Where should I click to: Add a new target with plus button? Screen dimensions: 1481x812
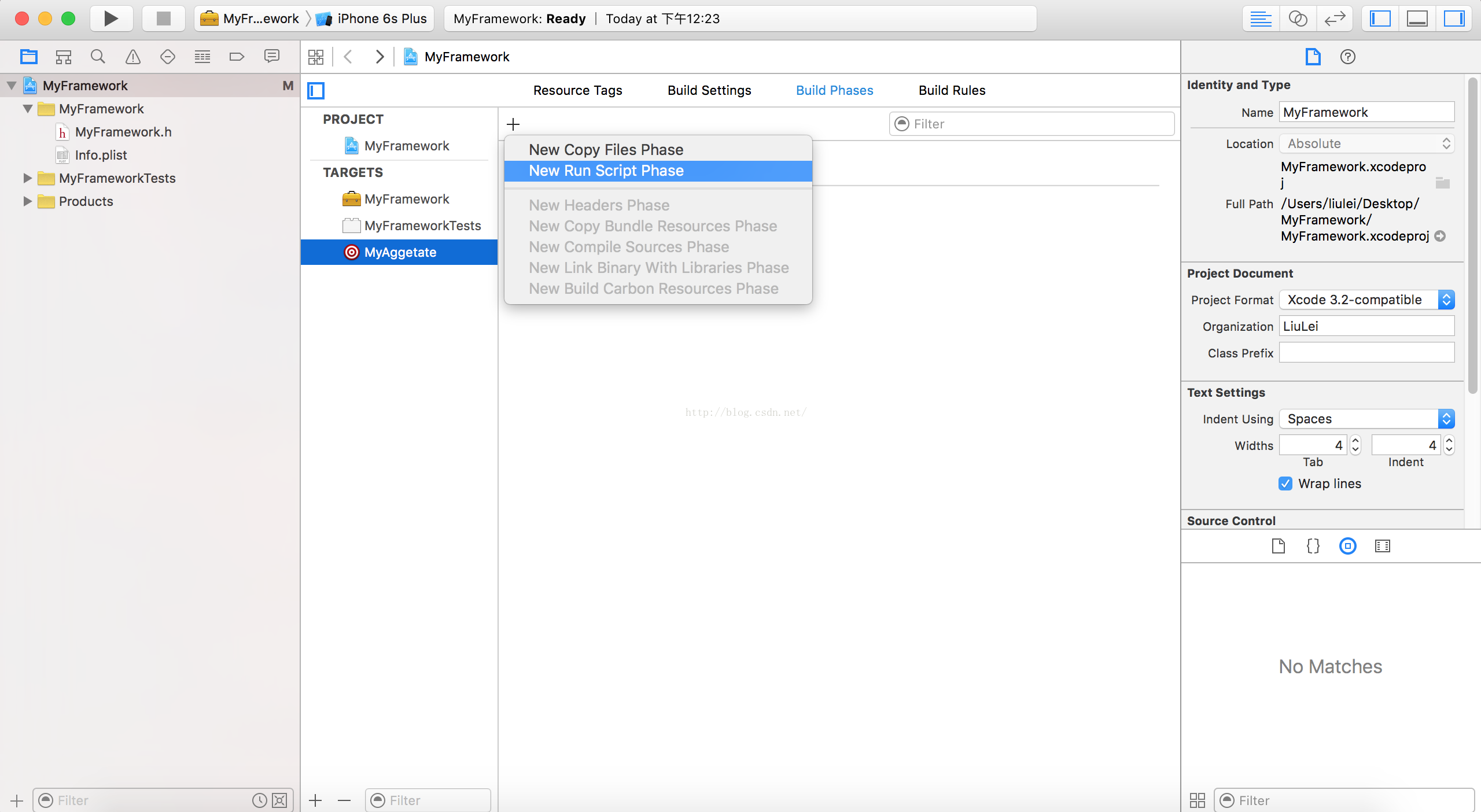pyautogui.click(x=315, y=800)
